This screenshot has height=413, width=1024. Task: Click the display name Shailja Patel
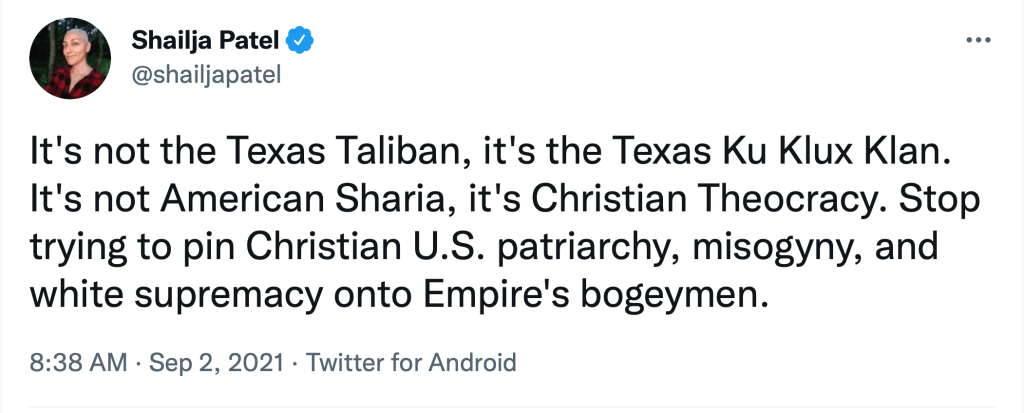click(207, 40)
